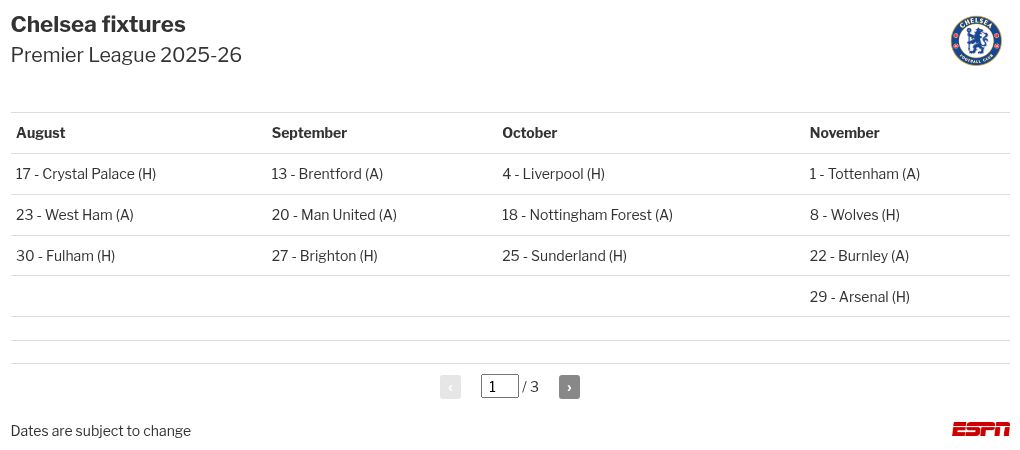Click the page number input field

point(499,386)
